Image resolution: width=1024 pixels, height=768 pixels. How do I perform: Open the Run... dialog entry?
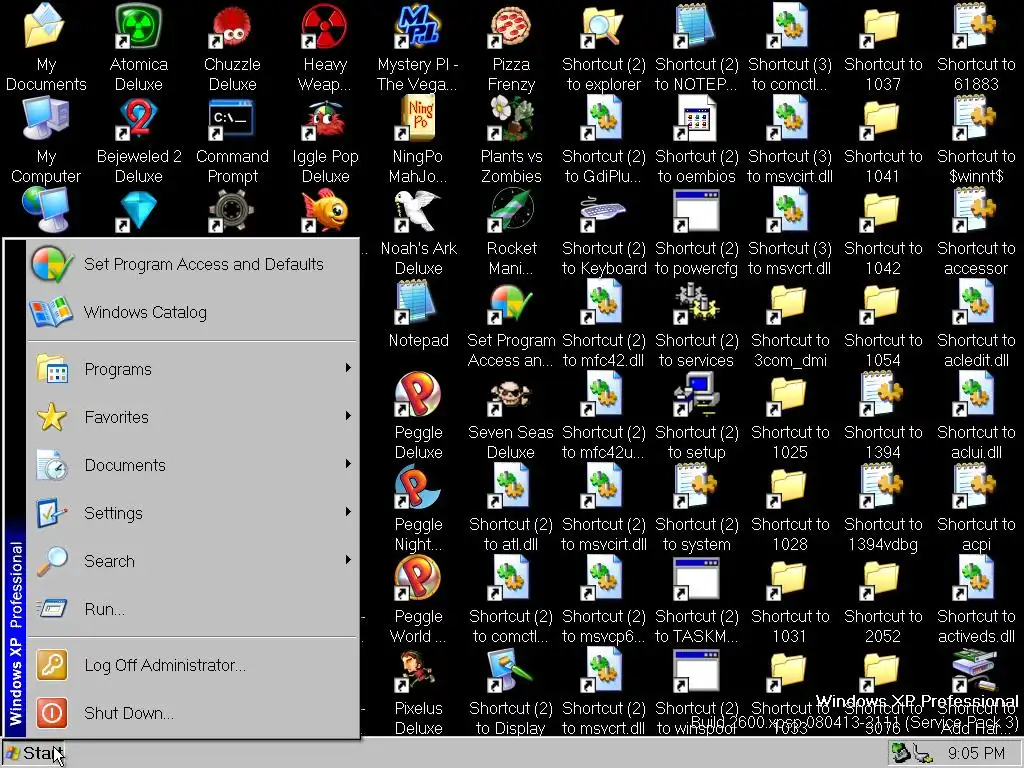(193, 609)
